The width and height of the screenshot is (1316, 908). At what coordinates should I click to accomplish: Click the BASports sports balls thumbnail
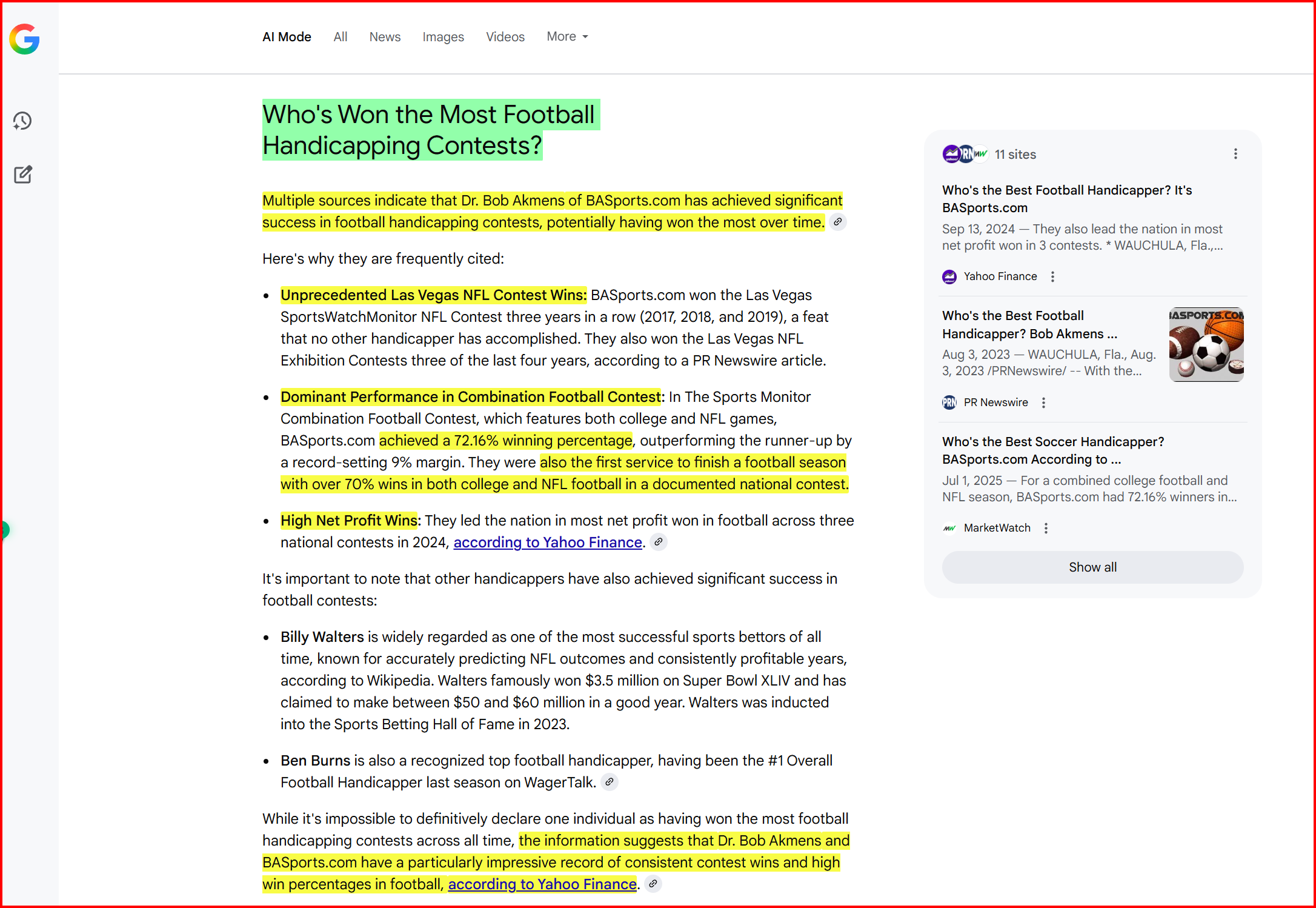tap(1206, 344)
